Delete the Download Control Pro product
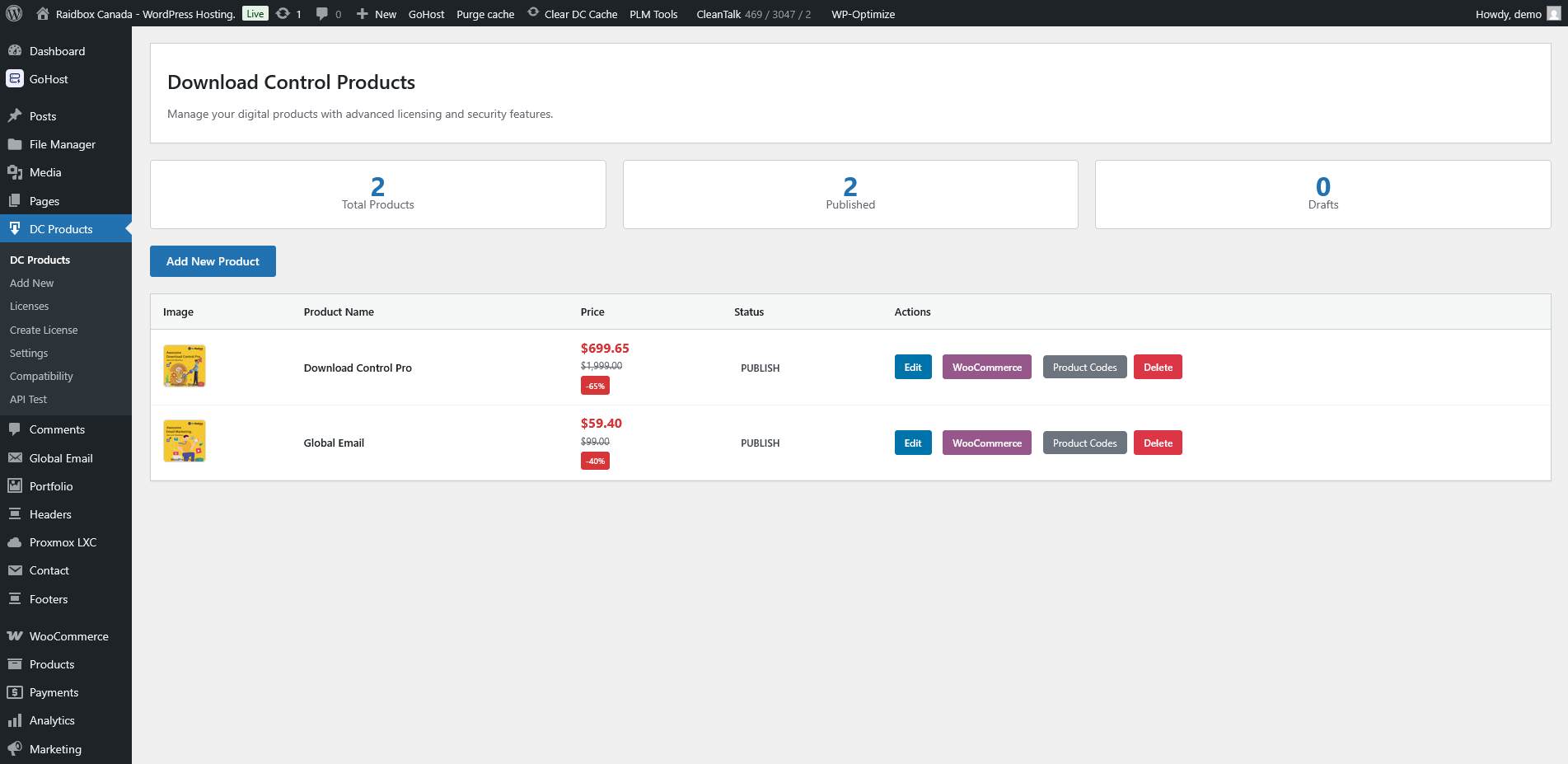 pyautogui.click(x=1158, y=367)
